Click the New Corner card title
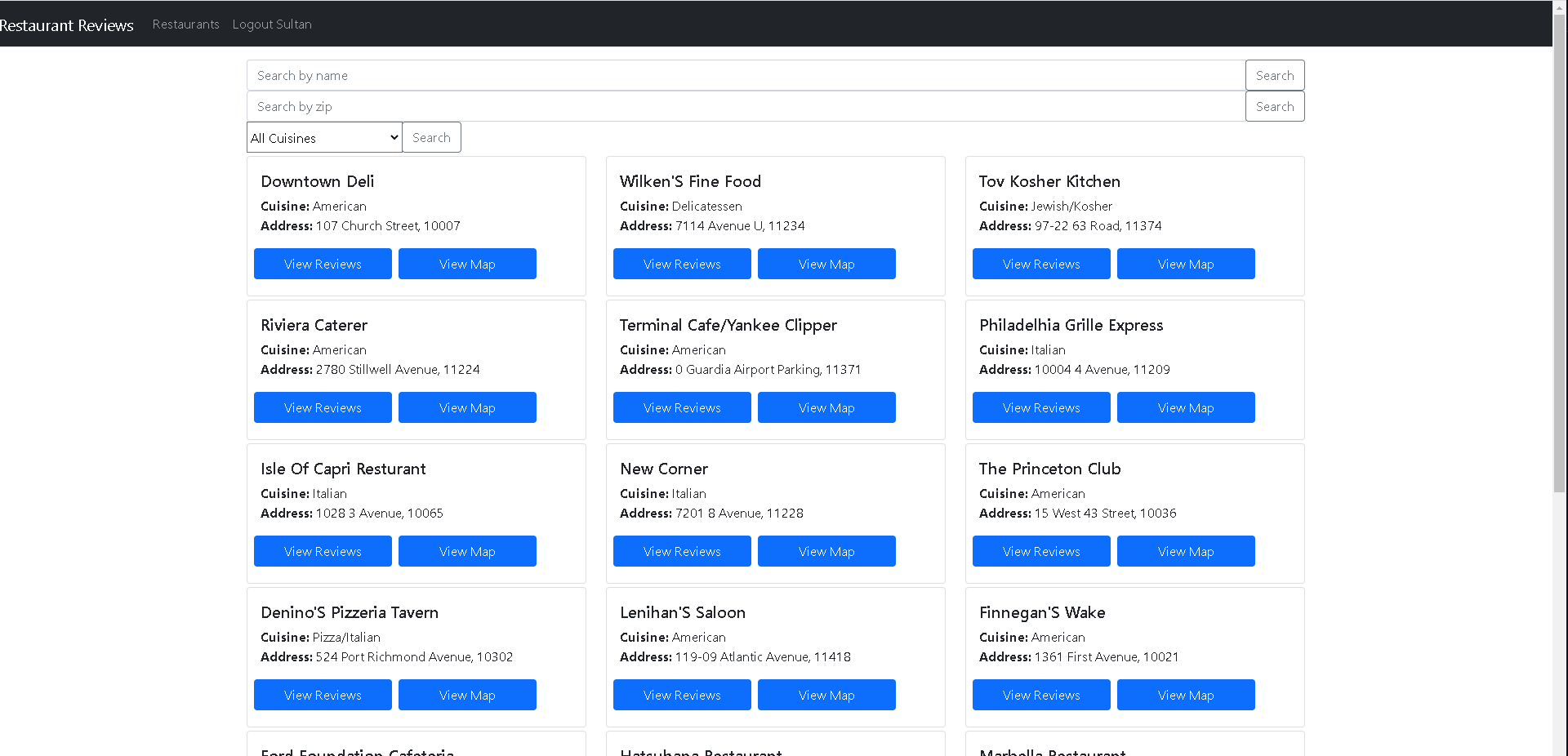Viewport: 1568px width, 756px height. point(664,469)
